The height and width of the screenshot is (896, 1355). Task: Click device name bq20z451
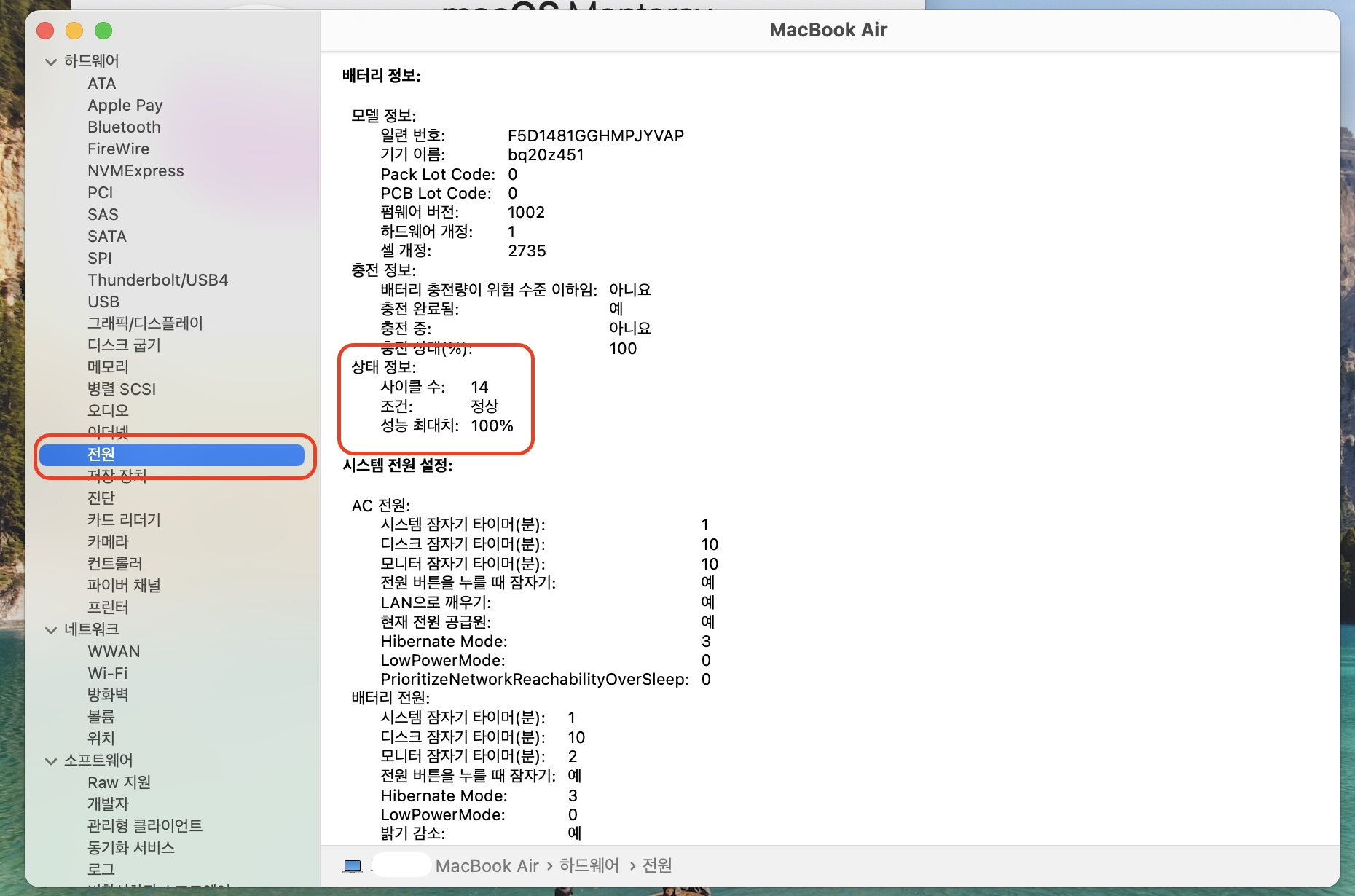[x=546, y=154]
